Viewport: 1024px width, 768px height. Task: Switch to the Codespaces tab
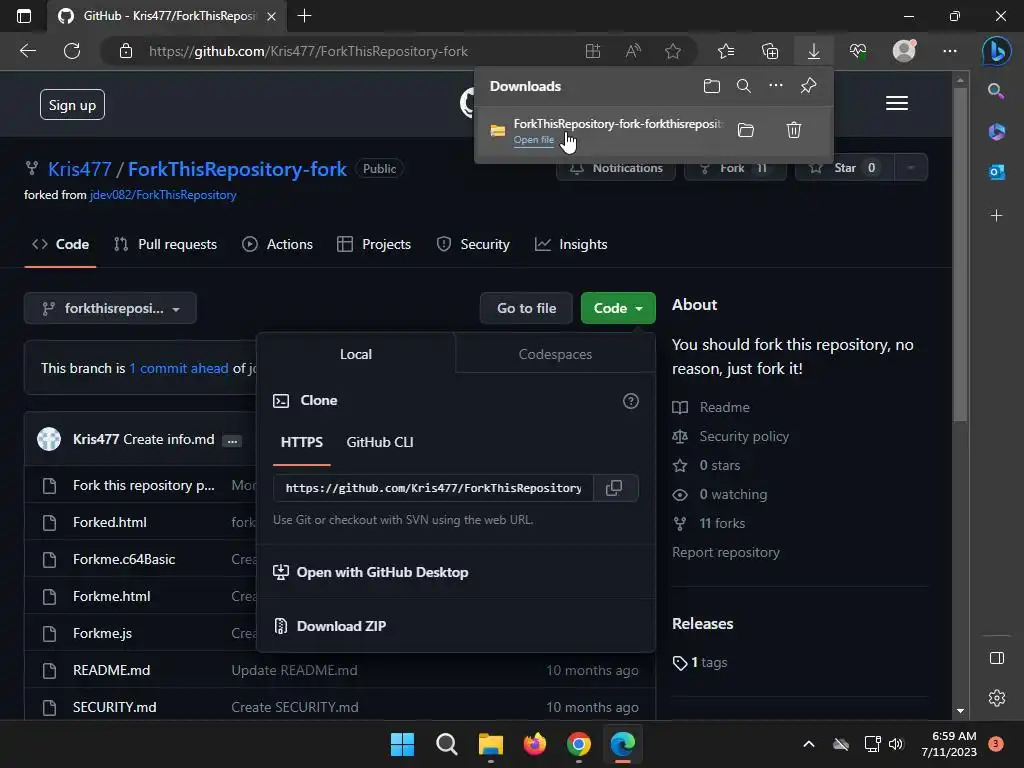(555, 354)
